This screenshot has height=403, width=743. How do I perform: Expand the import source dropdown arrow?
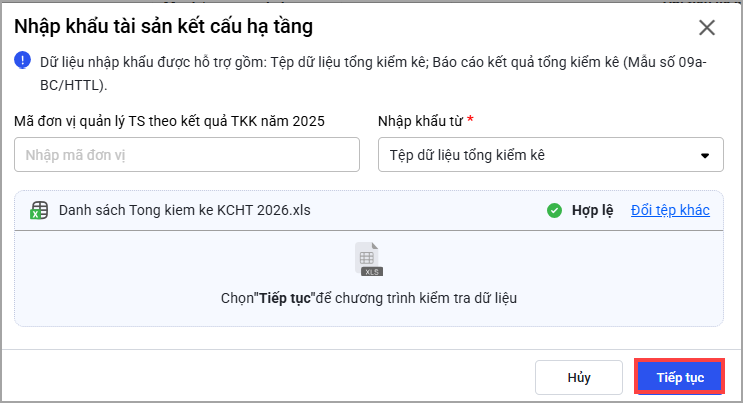point(705,156)
